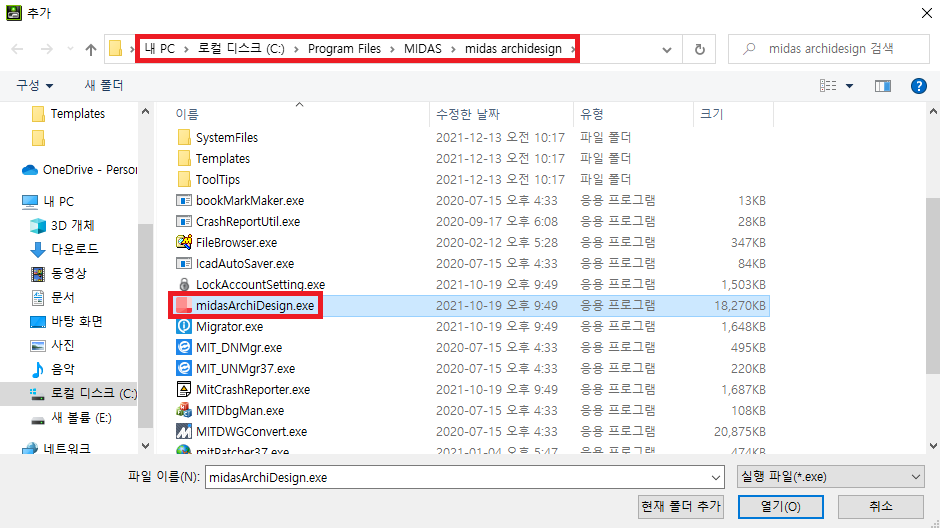
Task: Select the MITDWGConvert.exe file icon
Action: tap(183, 431)
